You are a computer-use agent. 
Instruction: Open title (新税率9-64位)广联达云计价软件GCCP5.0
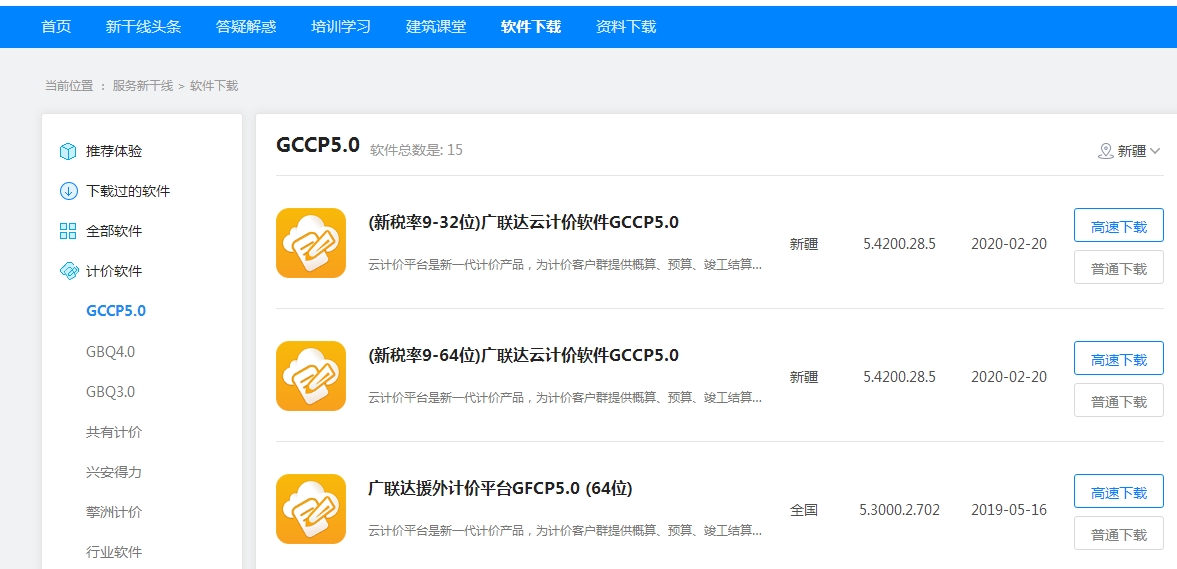tap(524, 356)
